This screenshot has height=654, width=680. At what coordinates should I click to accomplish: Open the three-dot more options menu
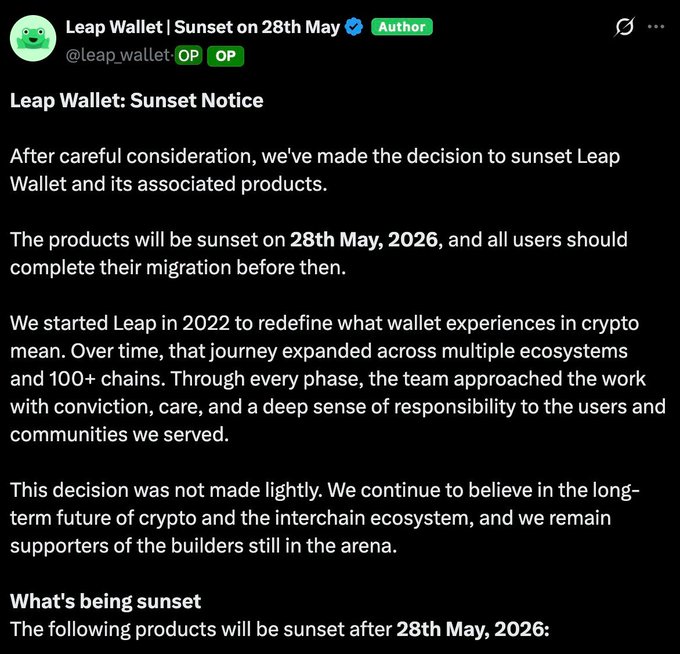pyautogui.click(x=656, y=27)
